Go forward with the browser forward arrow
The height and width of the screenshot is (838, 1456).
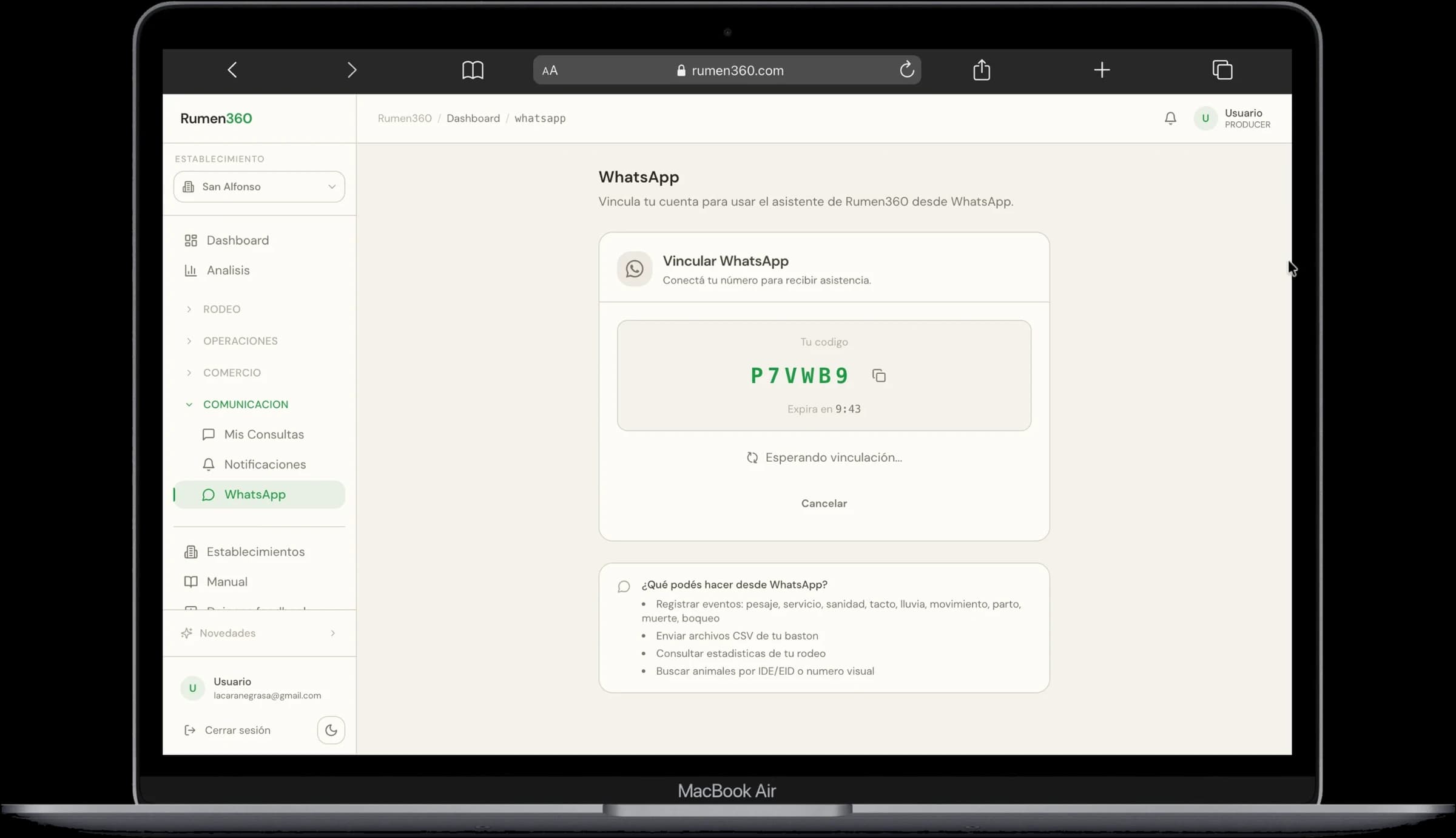point(352,70)
